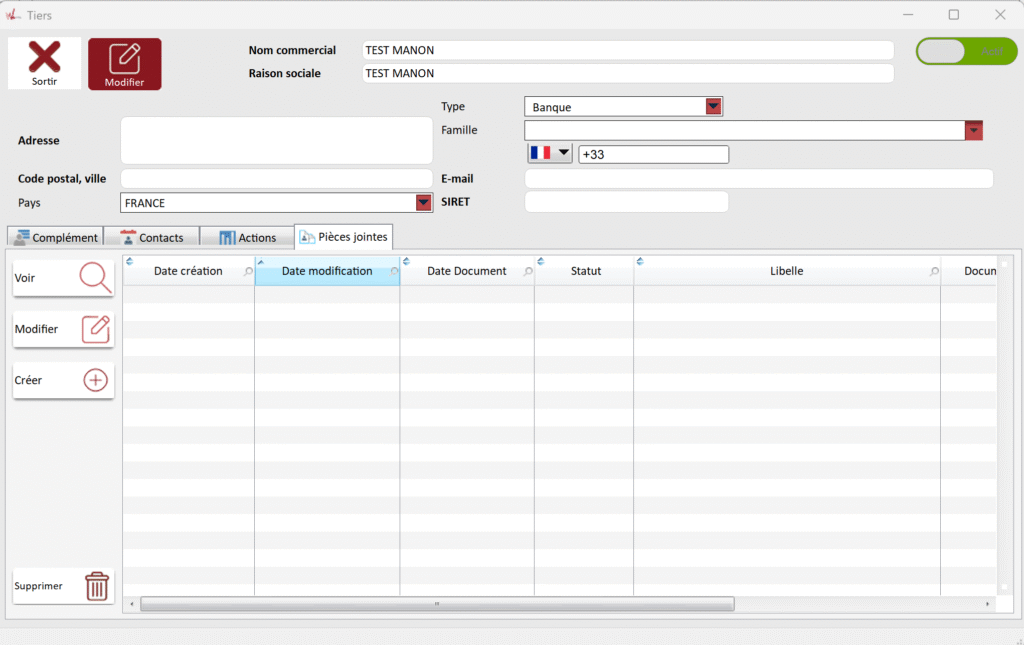1024x645 pixels.
Task: Open the French flag country code selector
Action: click(x=550, y=153)
